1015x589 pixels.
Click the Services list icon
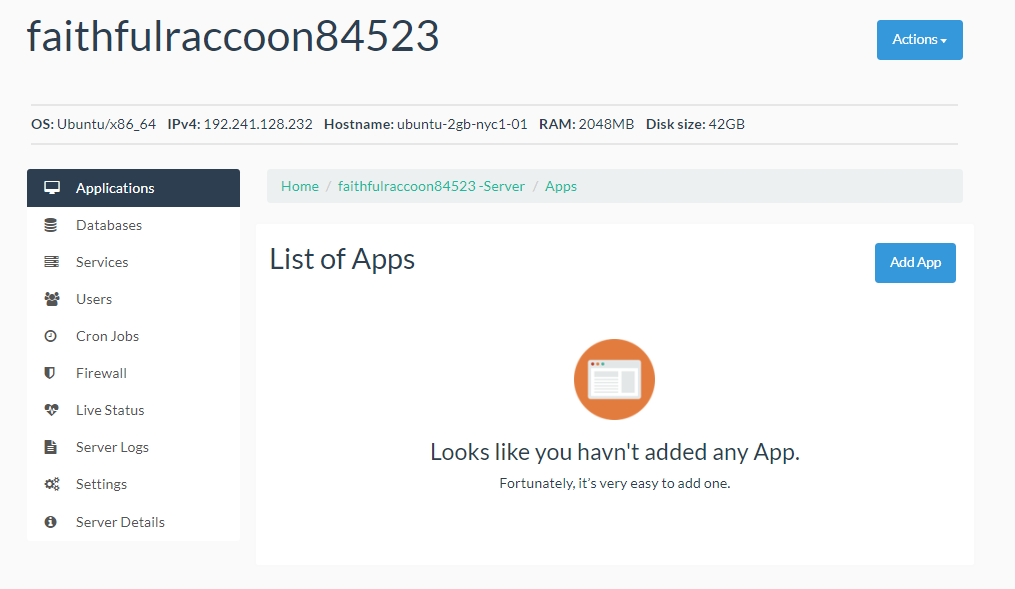[x=51, y=262]
